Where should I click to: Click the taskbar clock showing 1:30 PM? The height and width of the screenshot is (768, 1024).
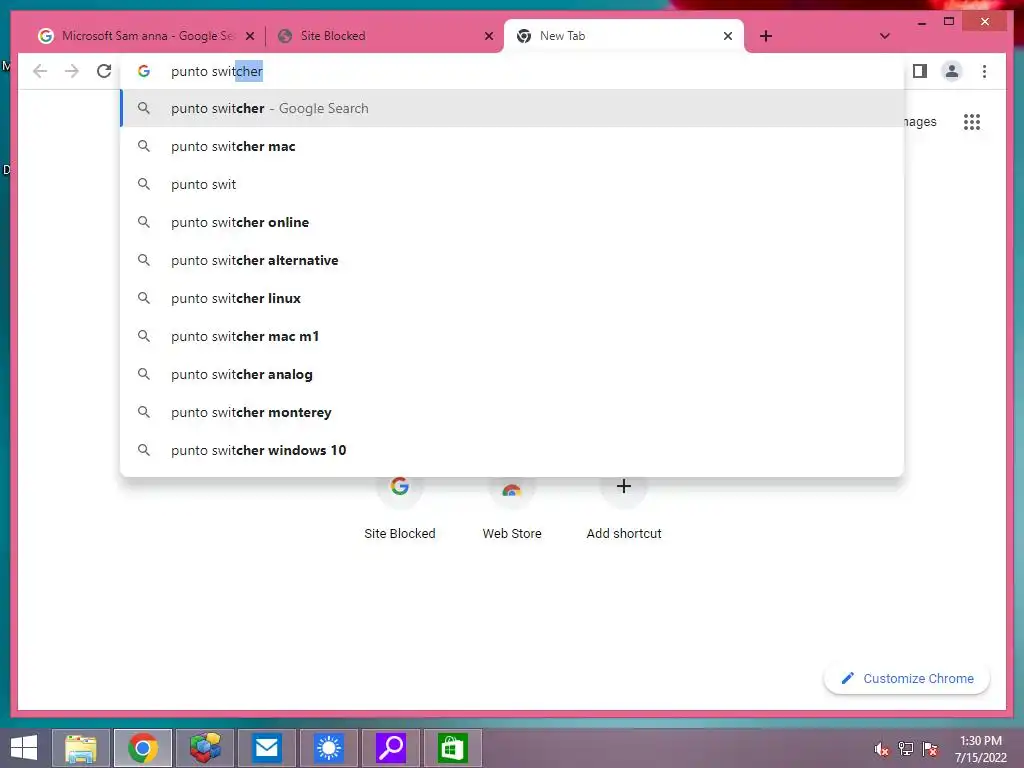coord(981,749)
